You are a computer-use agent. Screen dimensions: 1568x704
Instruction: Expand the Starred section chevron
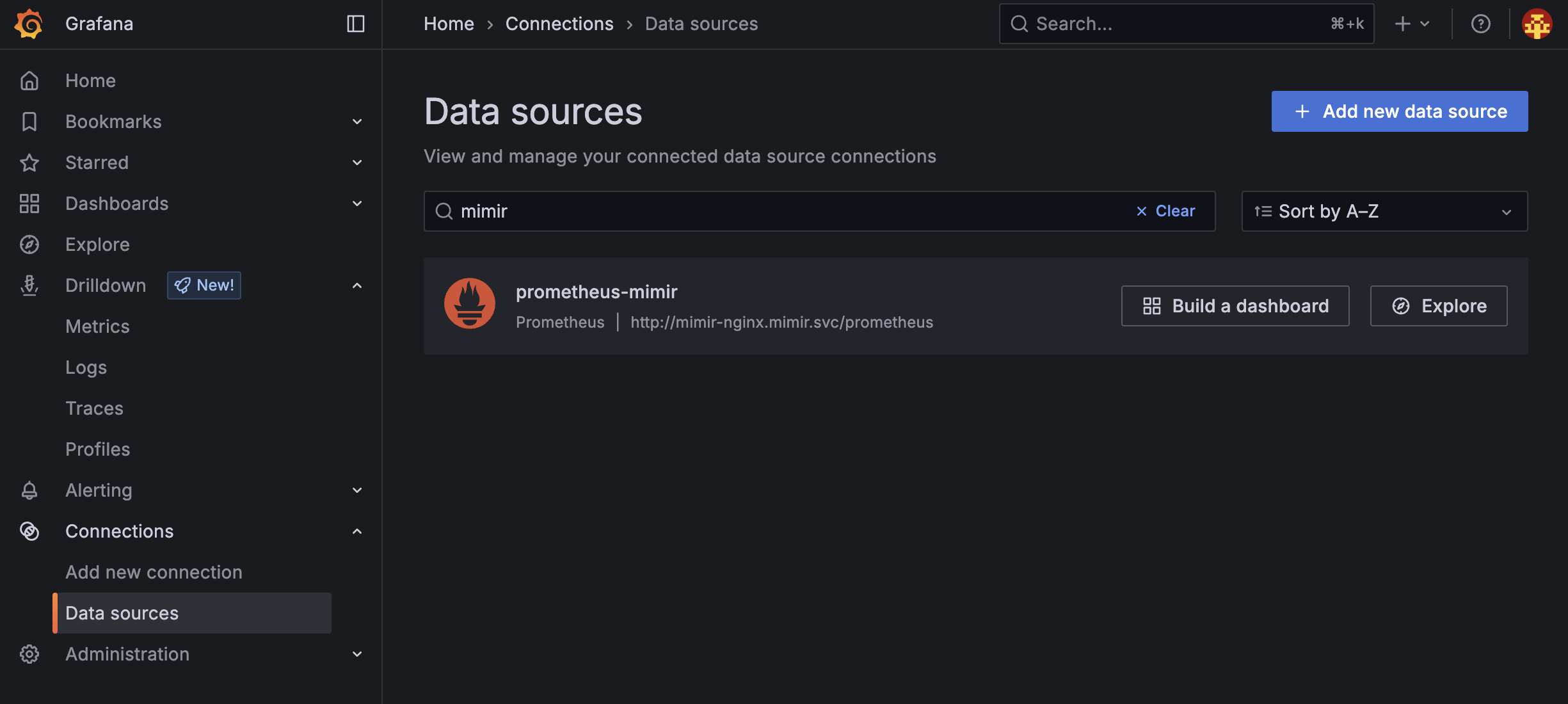pyautogui.click(x=357, y=163)
